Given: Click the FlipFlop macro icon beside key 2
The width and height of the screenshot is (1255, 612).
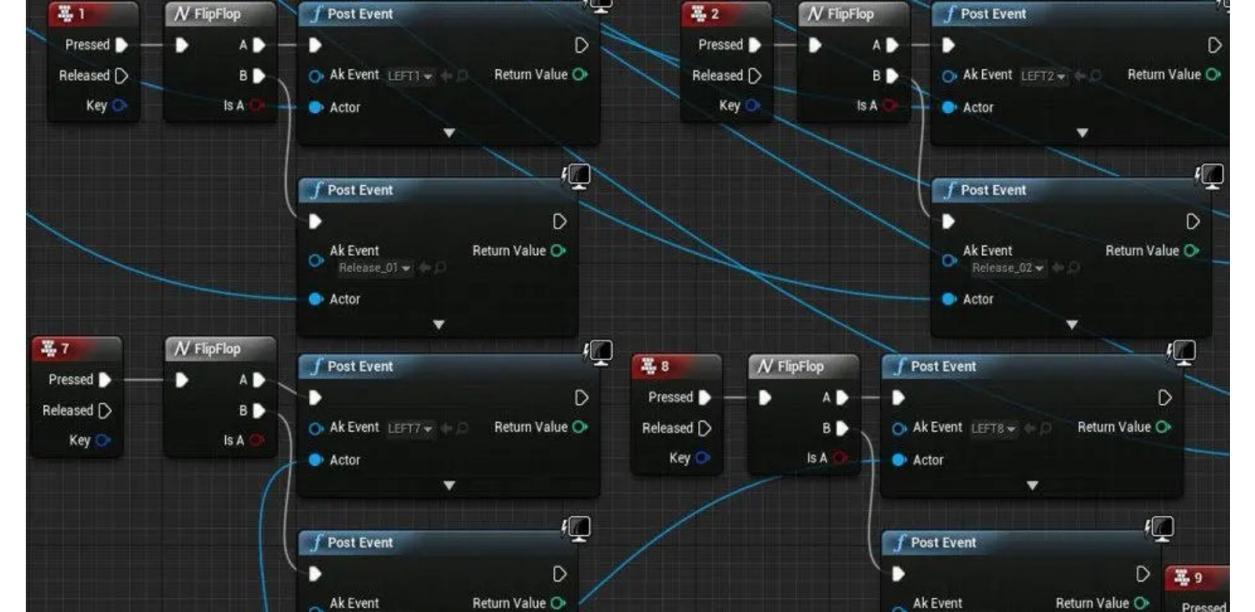Looking at the screenshot, I should coord(816,14).
